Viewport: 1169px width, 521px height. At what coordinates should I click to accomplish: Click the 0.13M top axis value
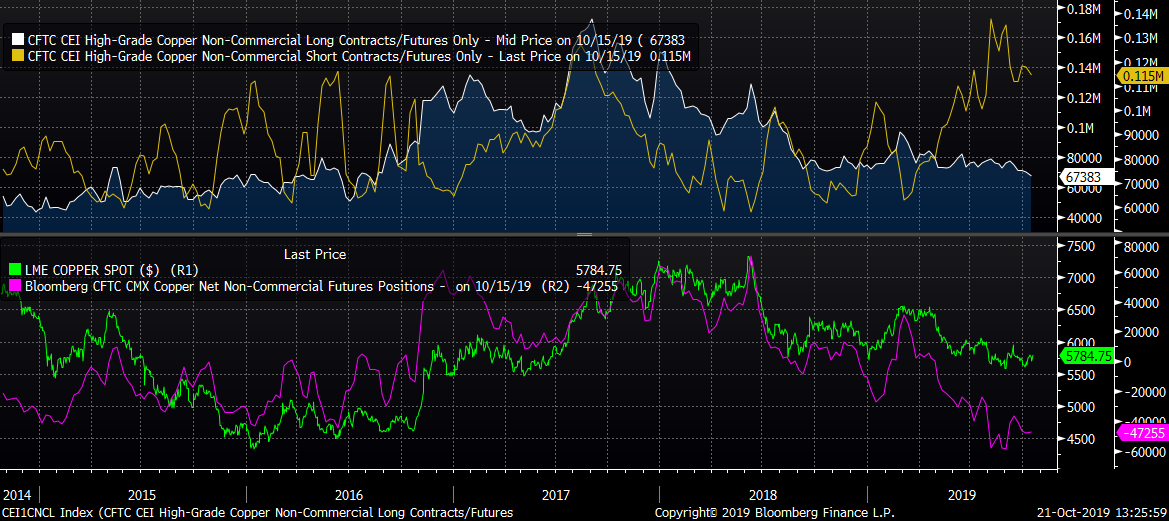1140,38
